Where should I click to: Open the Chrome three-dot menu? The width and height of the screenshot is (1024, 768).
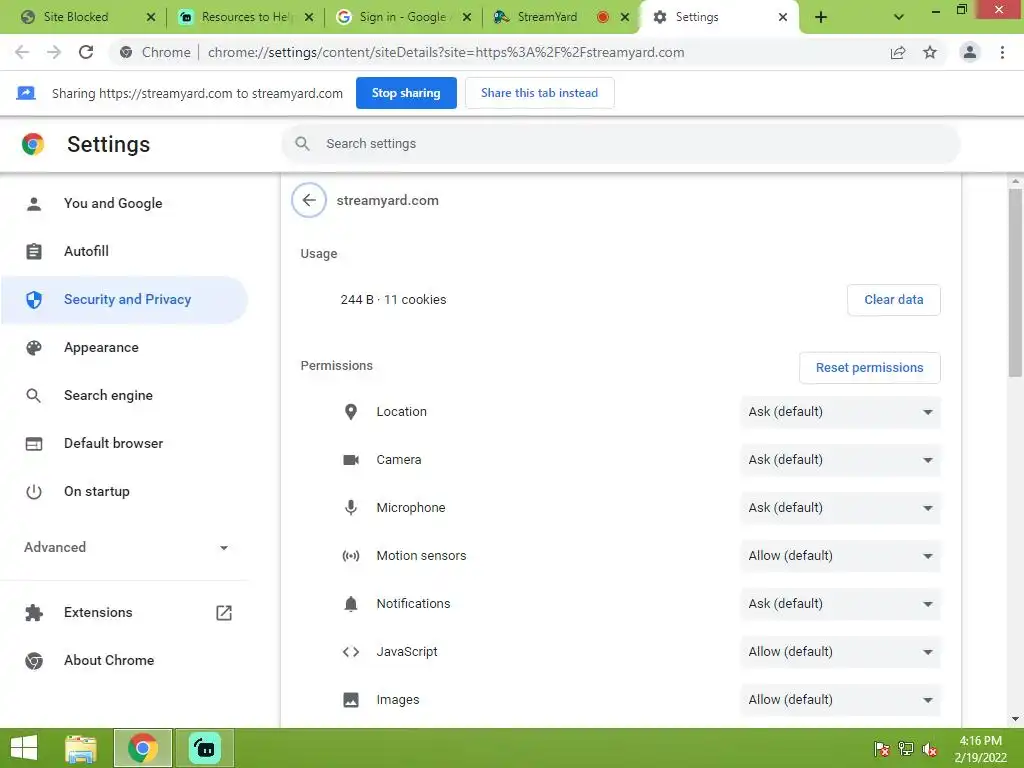(x=1002, y=52)
